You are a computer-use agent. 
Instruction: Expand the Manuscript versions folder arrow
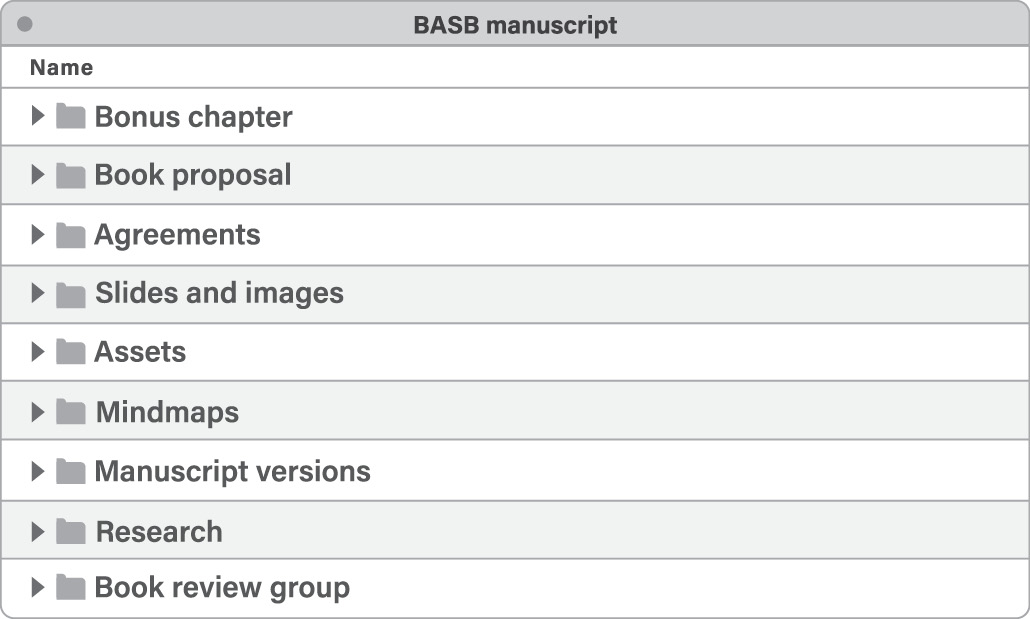tap(38, 470)
